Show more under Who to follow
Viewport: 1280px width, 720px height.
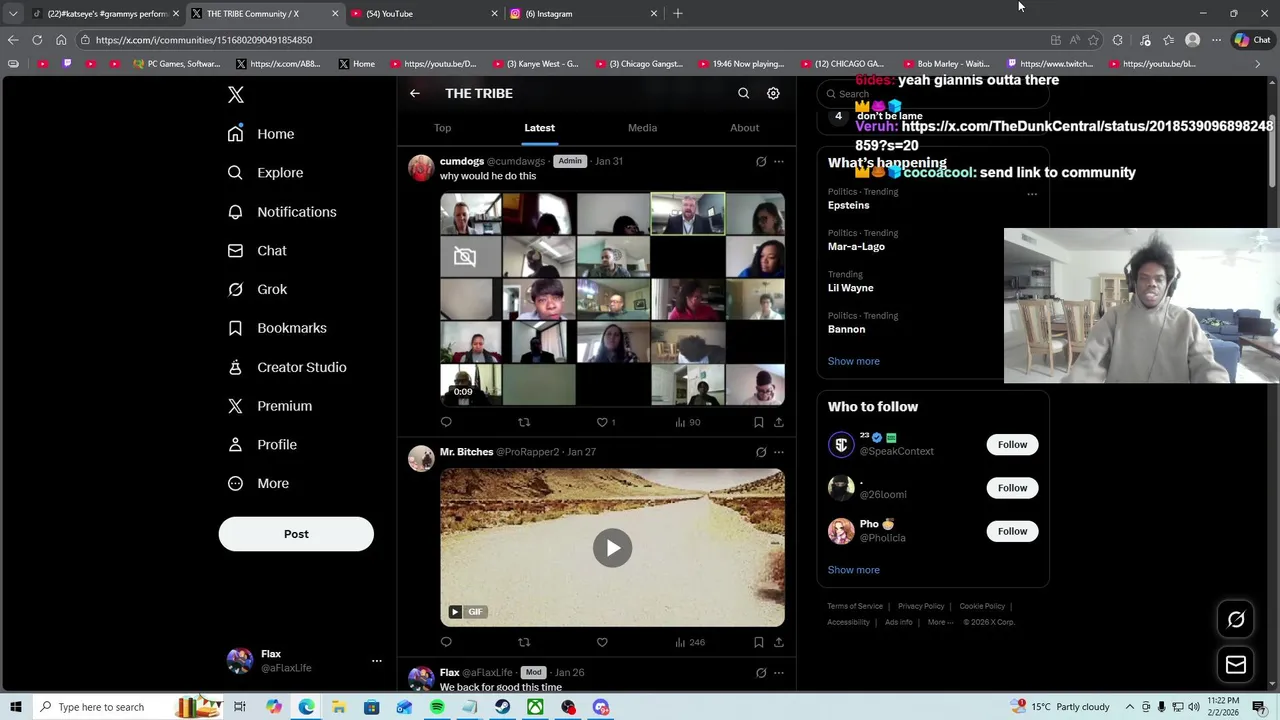pos(853,570)
